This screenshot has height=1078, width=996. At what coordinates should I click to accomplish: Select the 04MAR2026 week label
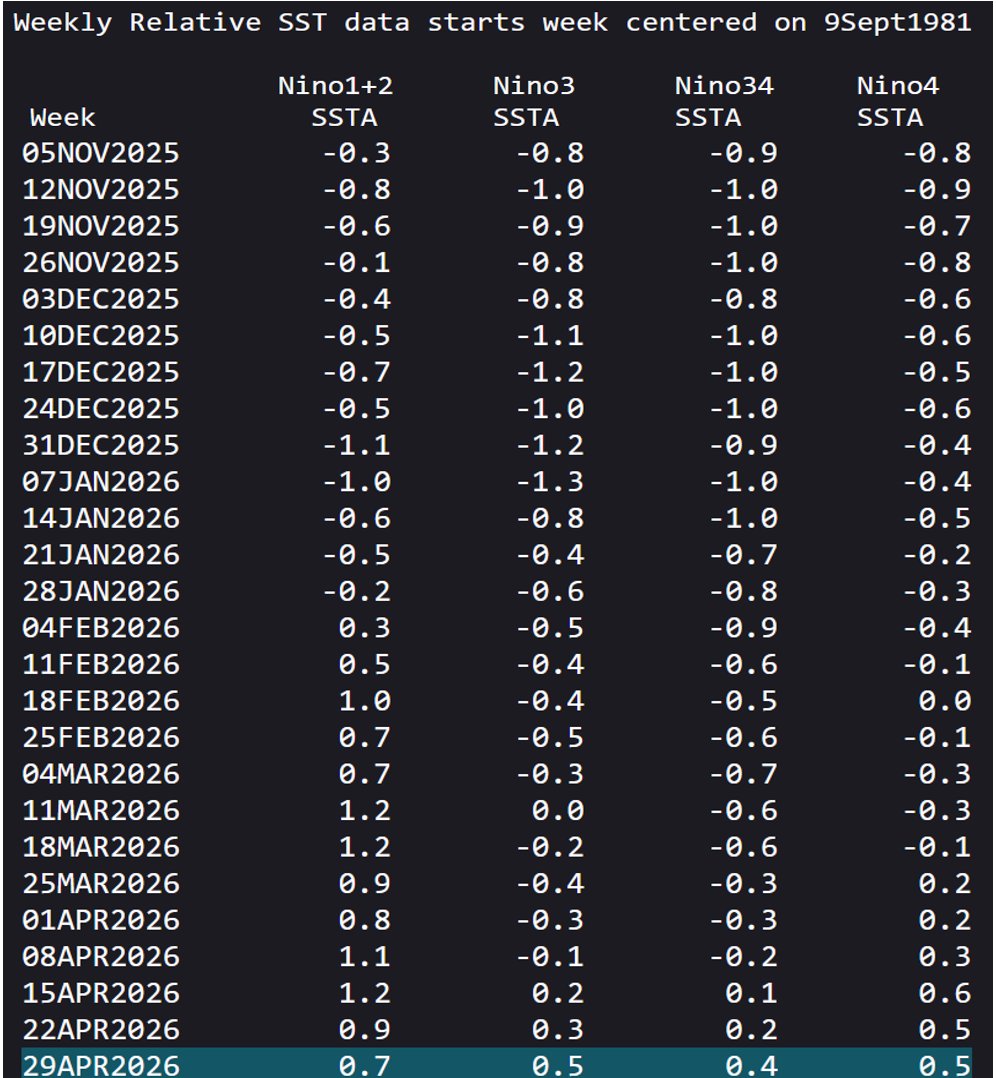[101, 773]
